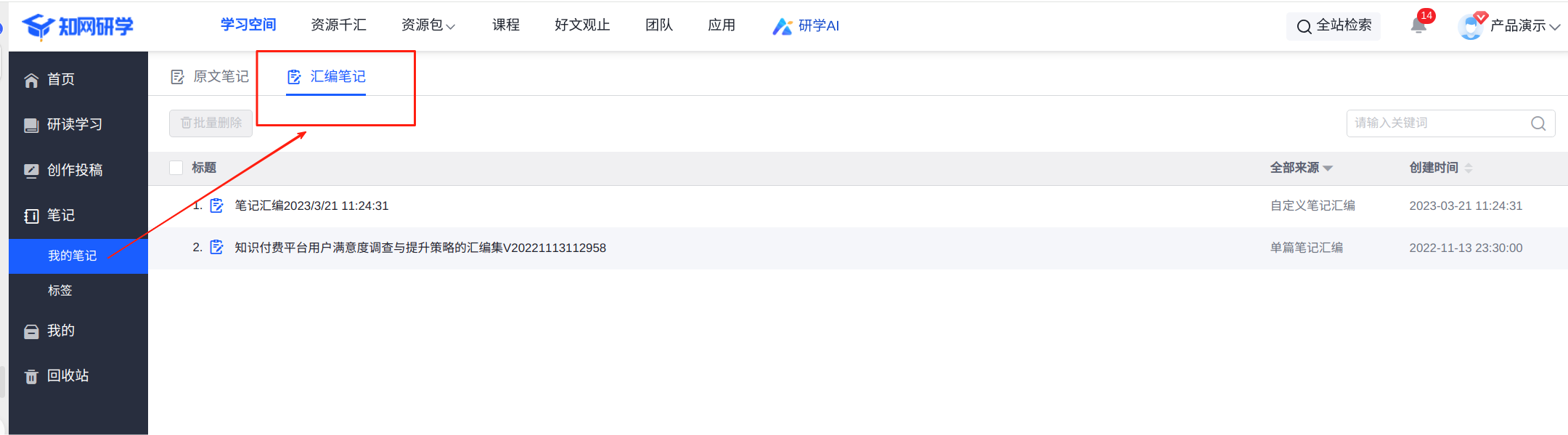Open 全站检索 site-wide search

(x=1334, y=26)
